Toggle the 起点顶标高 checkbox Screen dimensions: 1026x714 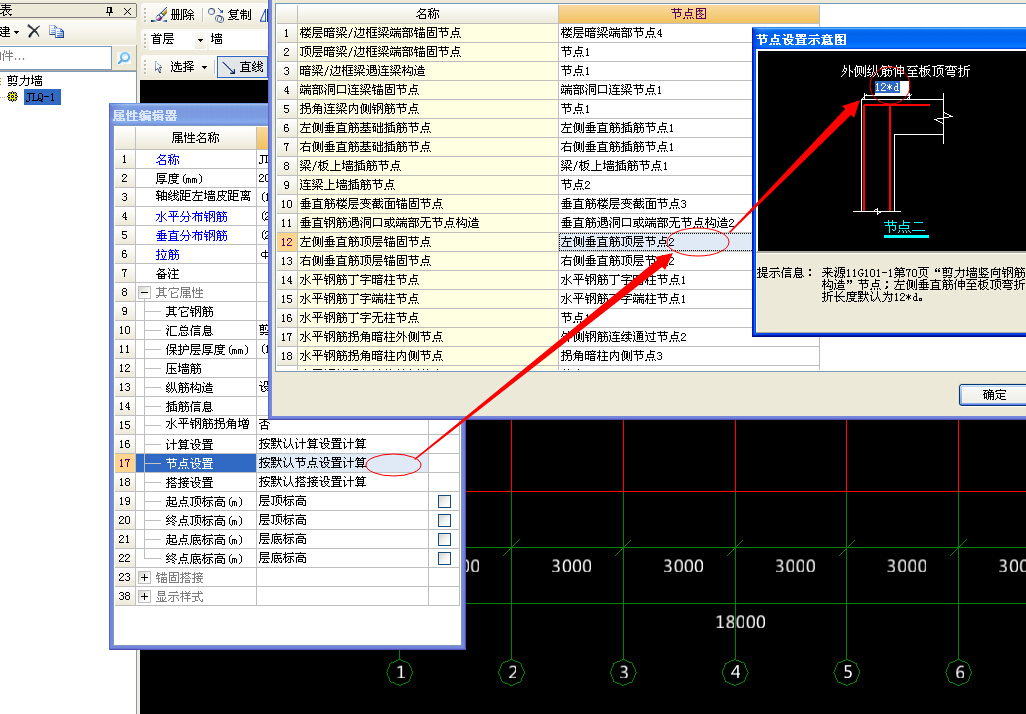pyautogui.click(x=444, y=501)
